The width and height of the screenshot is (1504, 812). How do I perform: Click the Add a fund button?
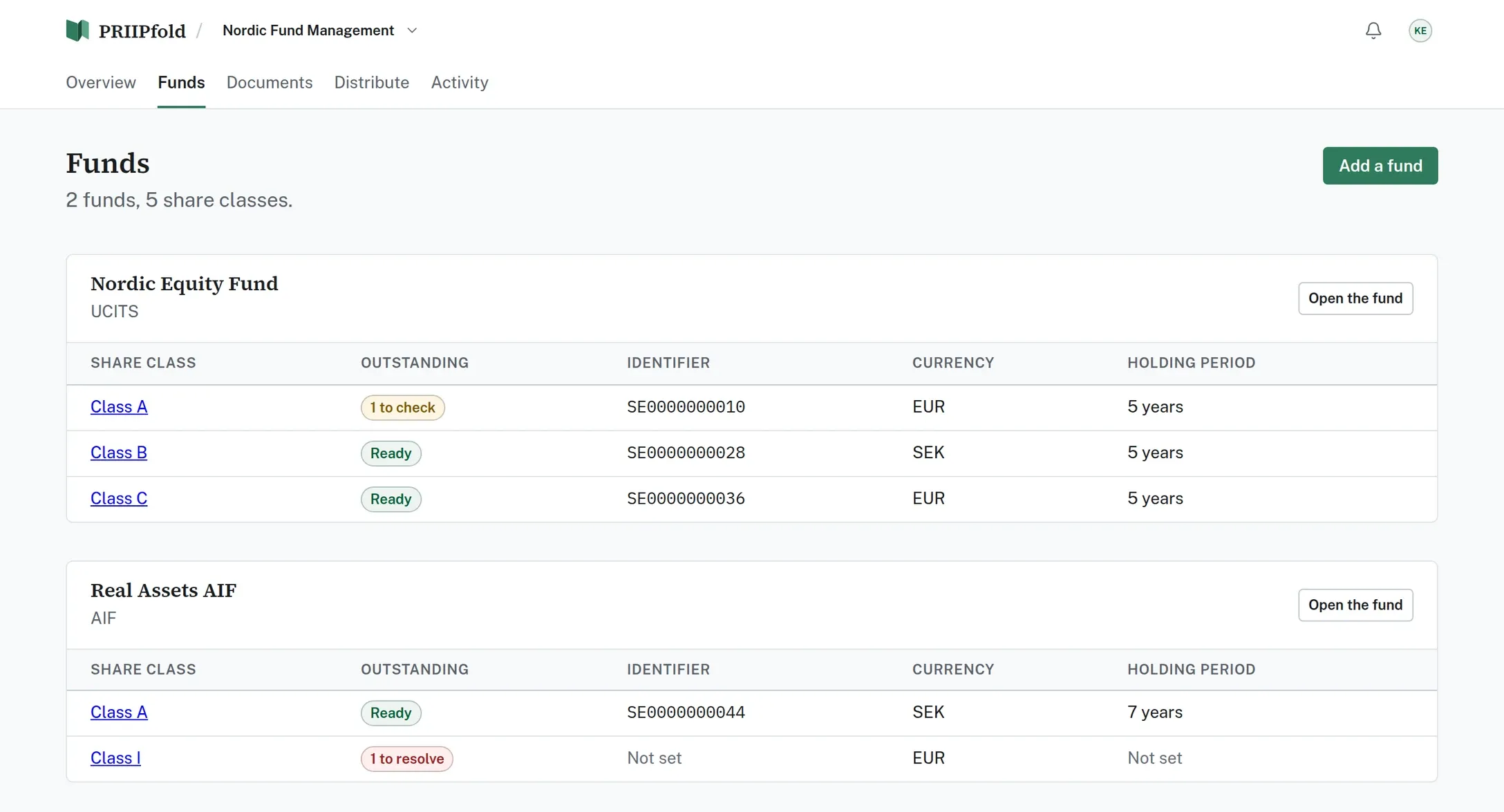(x=1380, y=166)
